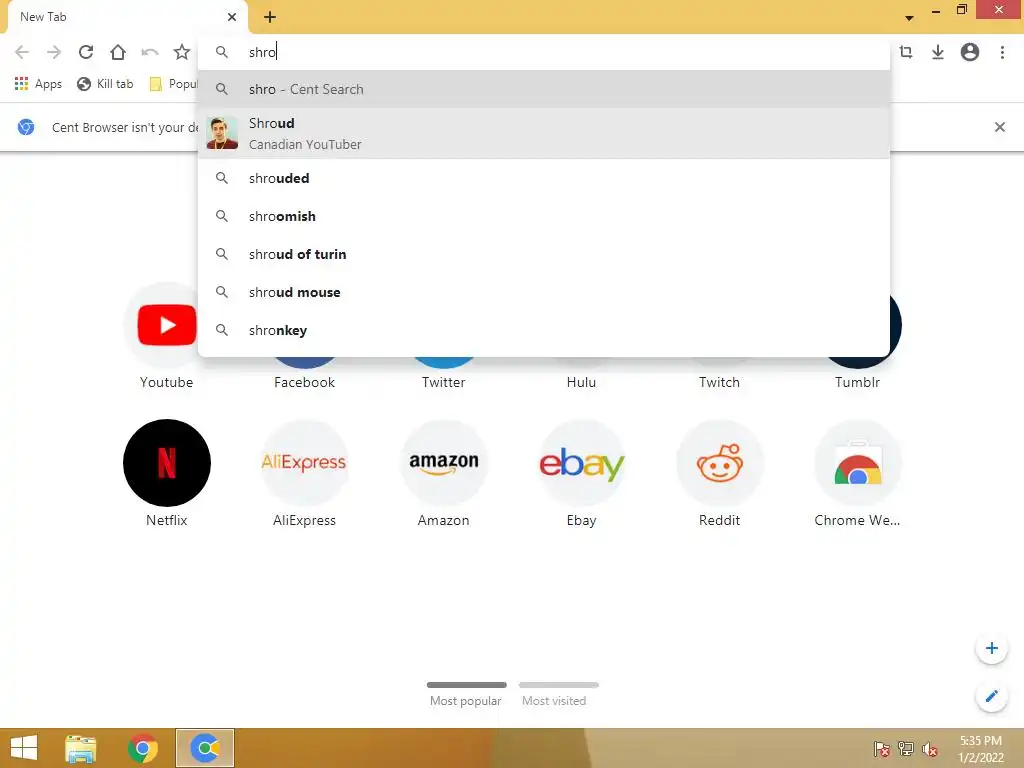The height and width of the screenshot is (768, 1024).
Task: Choose the 'shrouded' suggestion
Action: pos(544,178)
